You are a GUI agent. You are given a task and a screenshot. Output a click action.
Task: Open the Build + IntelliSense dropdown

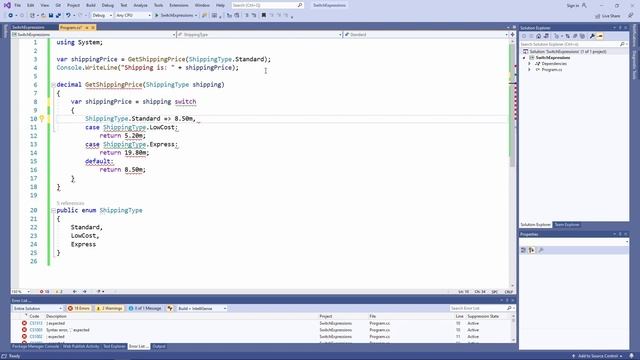pyautogui.click(x=202, y=309)
